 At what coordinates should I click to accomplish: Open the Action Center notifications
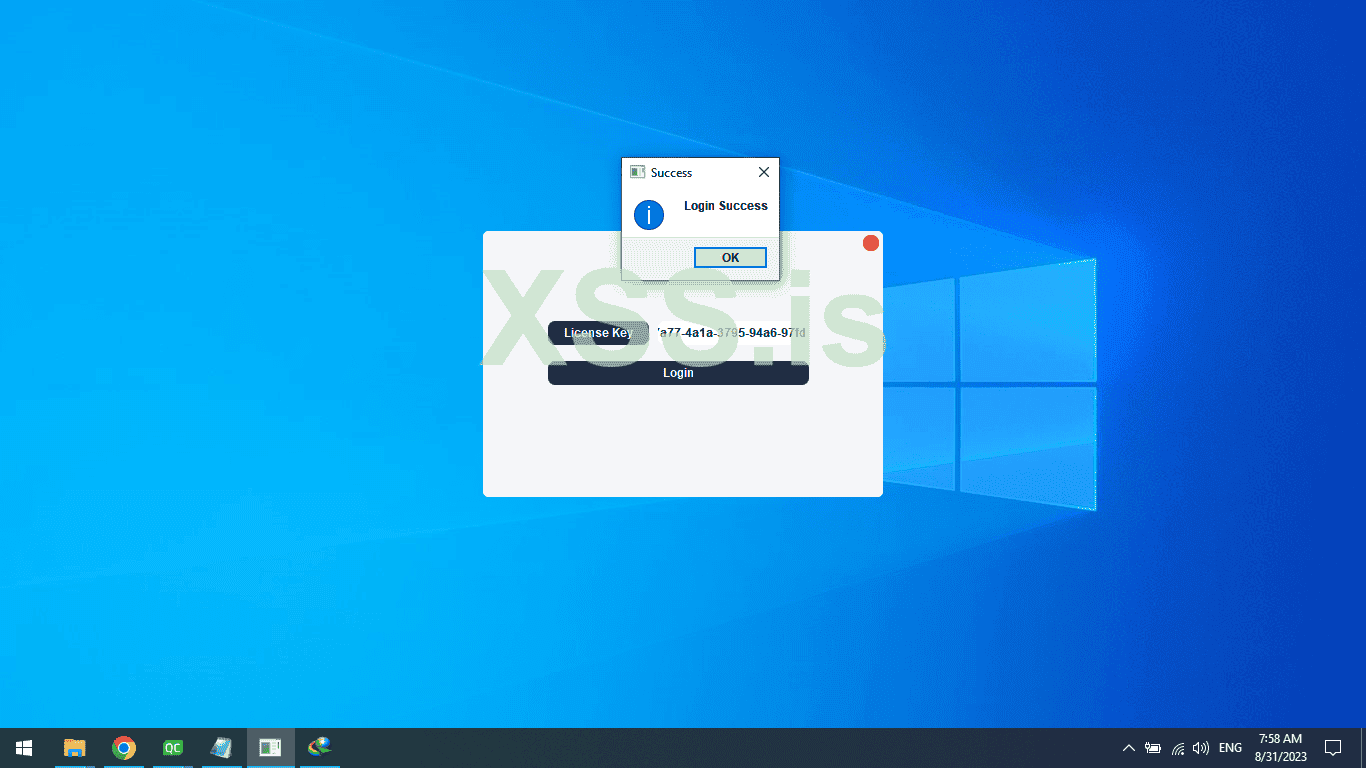click(1332, 748)
